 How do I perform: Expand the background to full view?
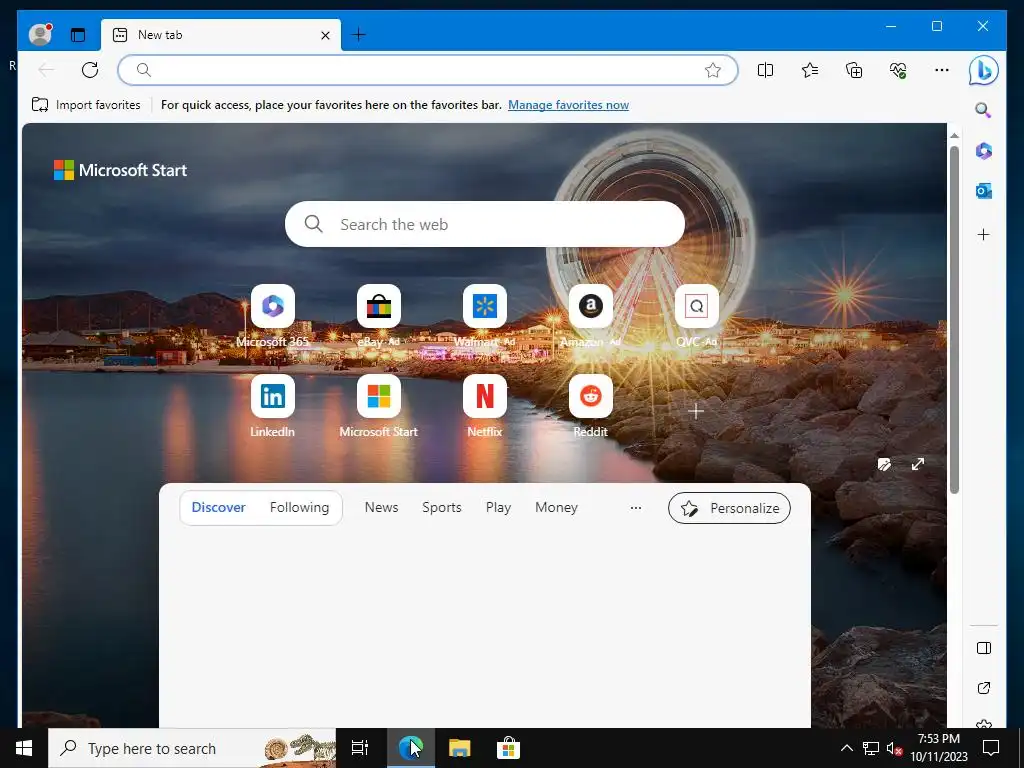tap(918, 464)
